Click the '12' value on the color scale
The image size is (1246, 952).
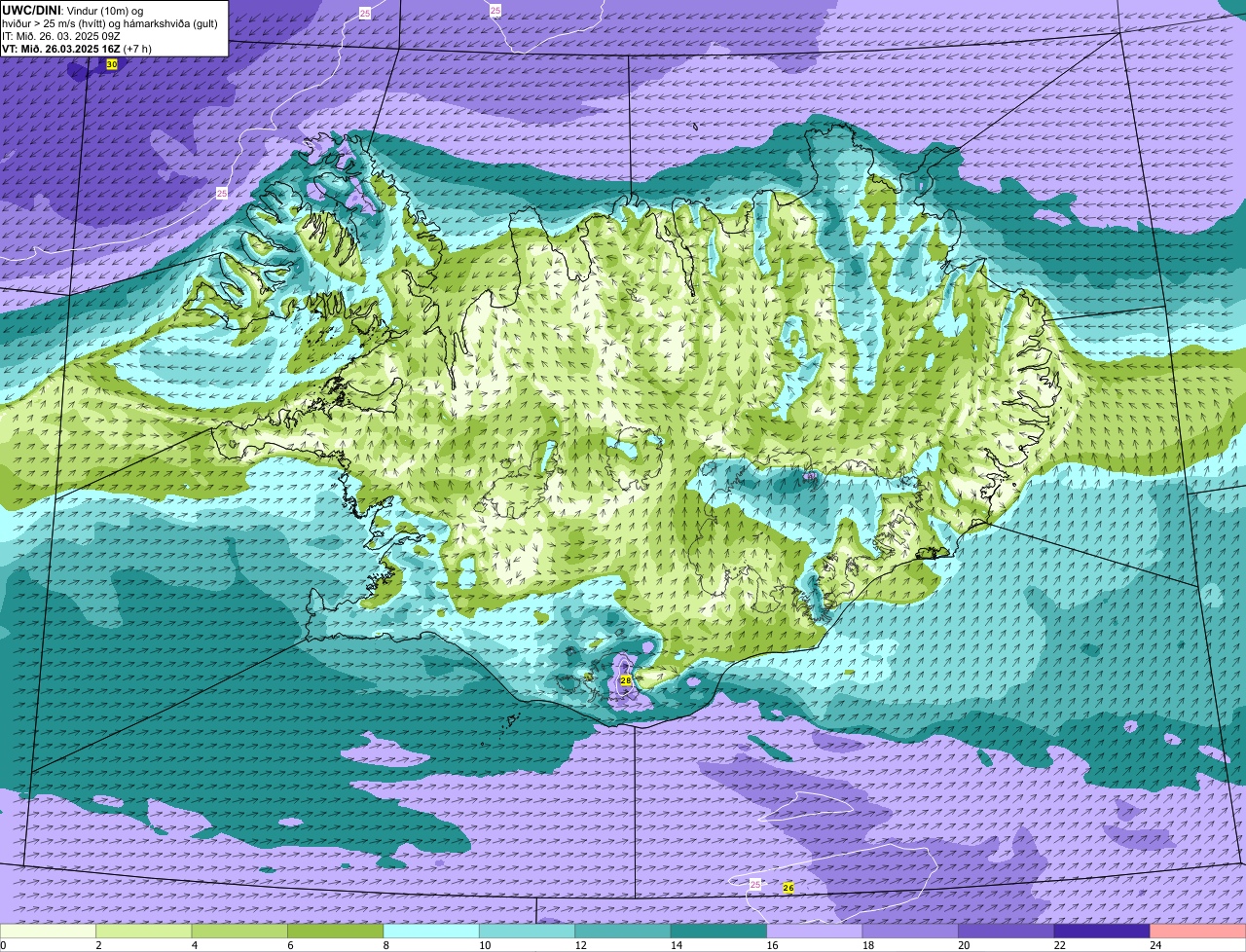(580, 945)
